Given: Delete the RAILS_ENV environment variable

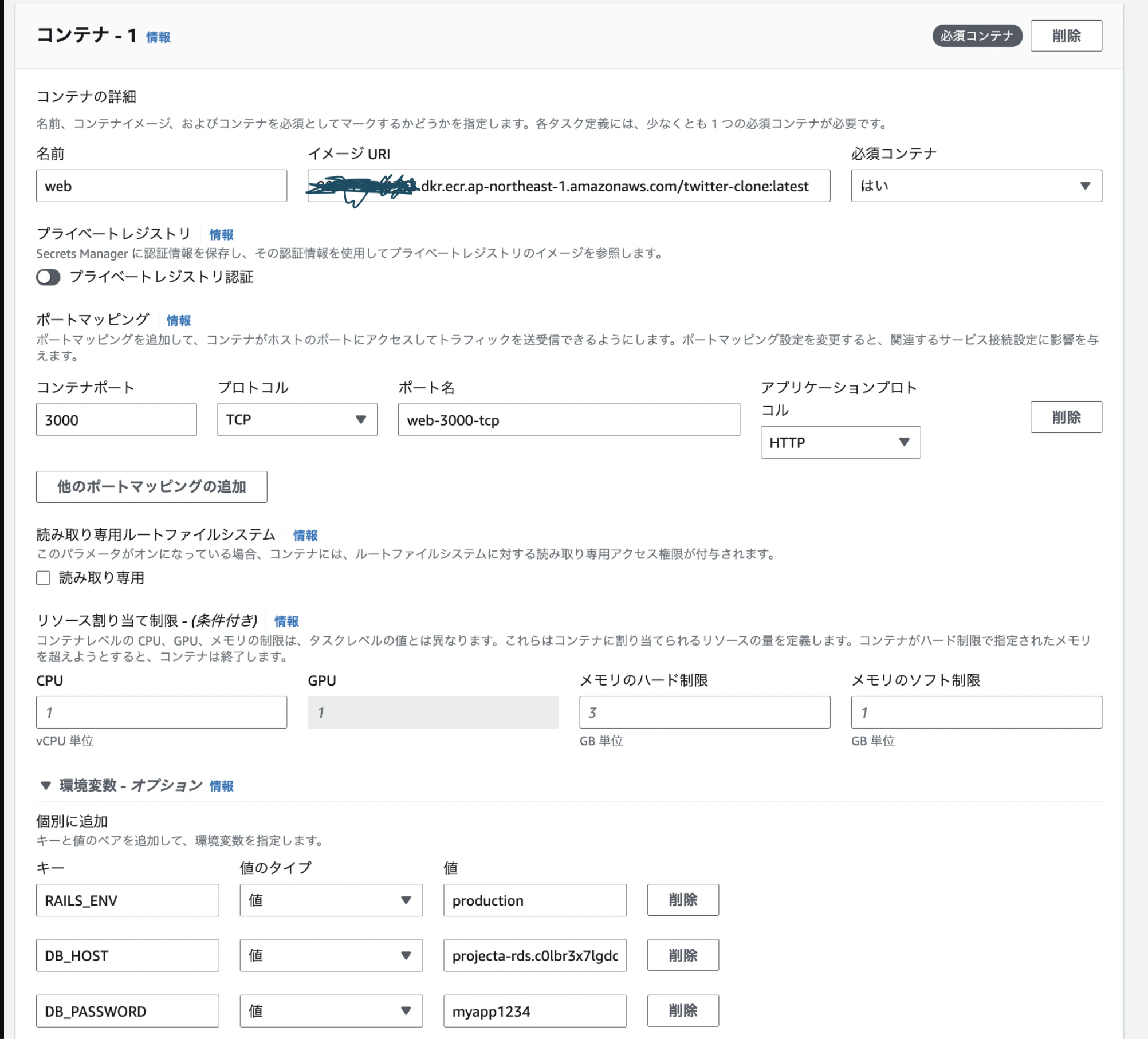Looking at the screenshot, I should coord(682,900).
